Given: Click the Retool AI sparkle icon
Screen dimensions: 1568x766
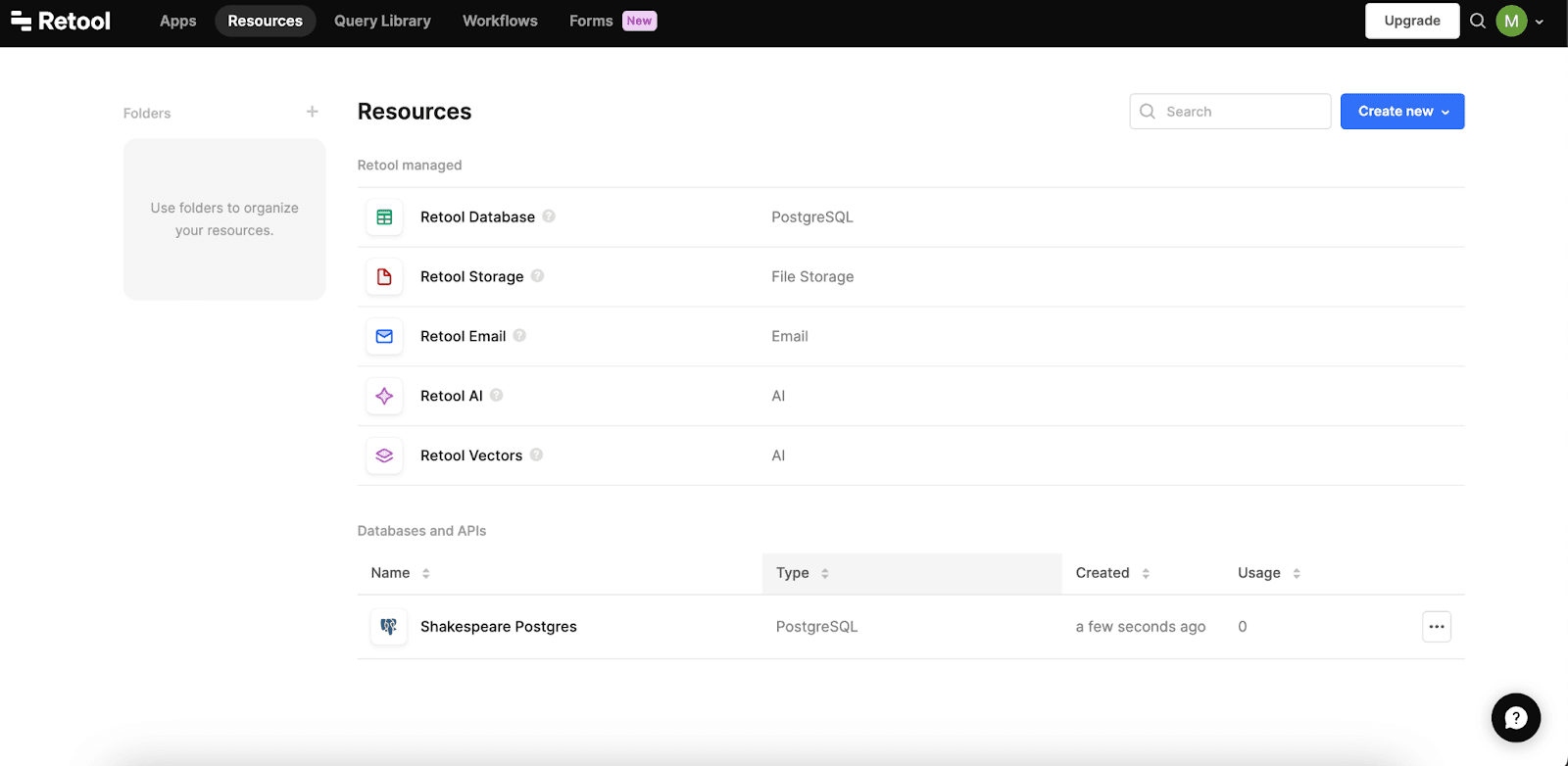Looking at the screenshot, I should (384, 396).
